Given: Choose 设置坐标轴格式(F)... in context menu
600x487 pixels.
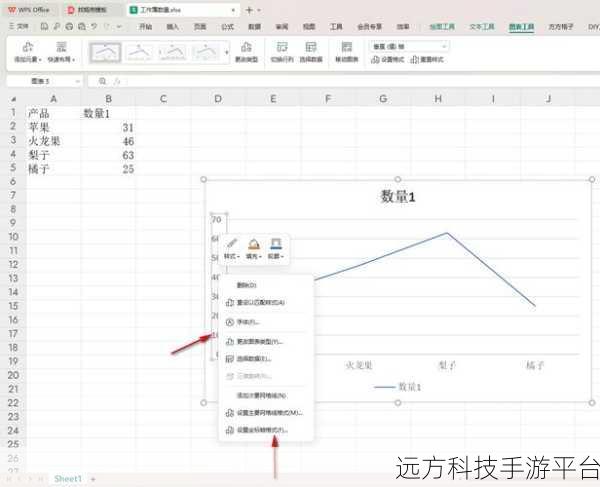Looking at the screenshot, I should click(267, 430).
